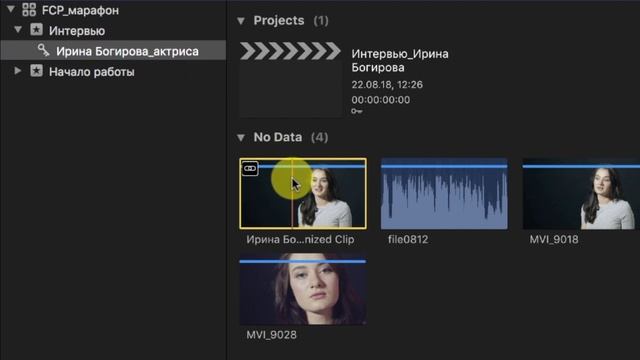This screenshot has width=640, height=360.
Task: Collapse the Projects section triangle
Action: coord(241,20)
